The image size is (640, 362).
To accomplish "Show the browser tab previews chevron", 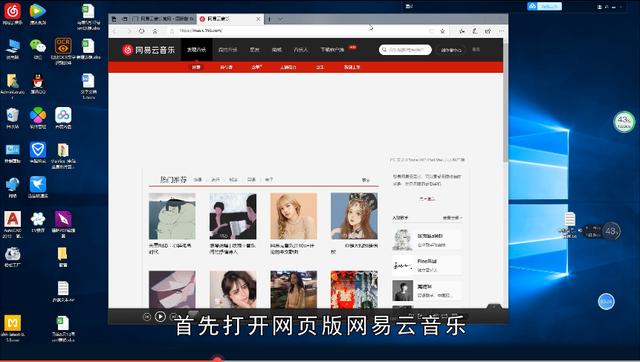I will click(280, 19).
